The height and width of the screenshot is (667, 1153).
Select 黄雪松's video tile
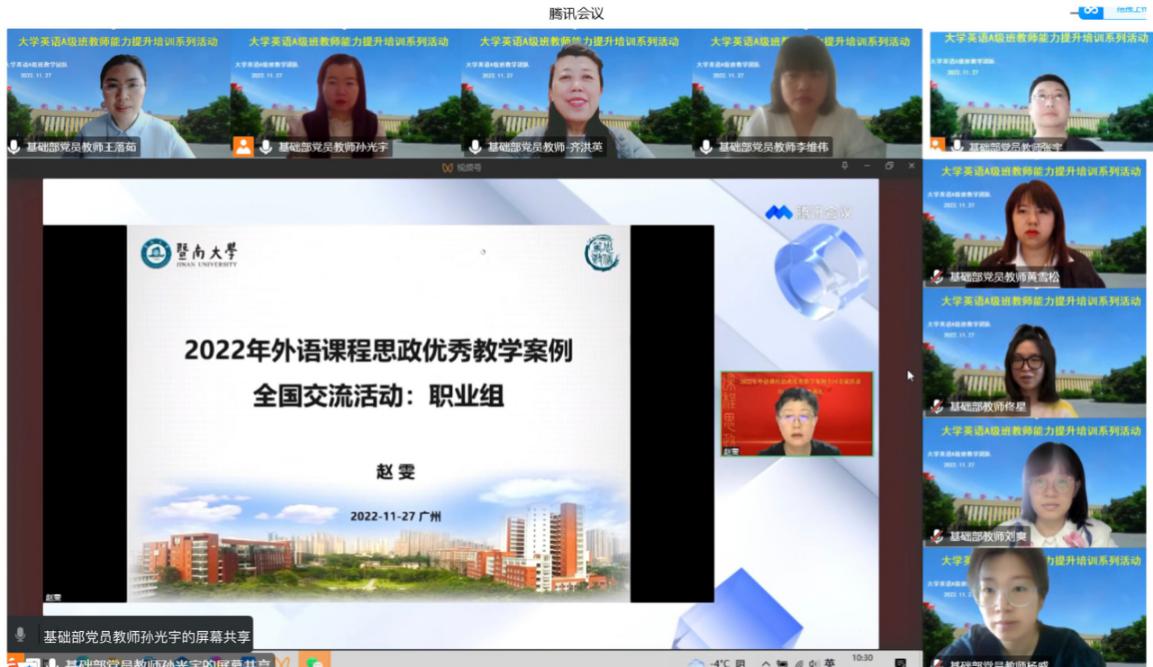pos(1034,224)
